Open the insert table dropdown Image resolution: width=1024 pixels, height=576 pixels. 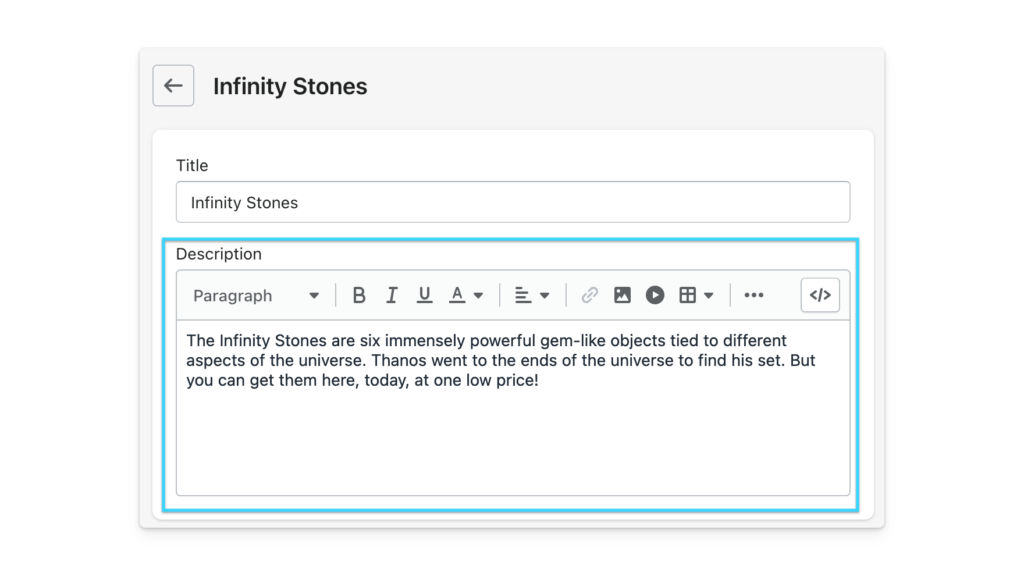(x=696, y=295)
